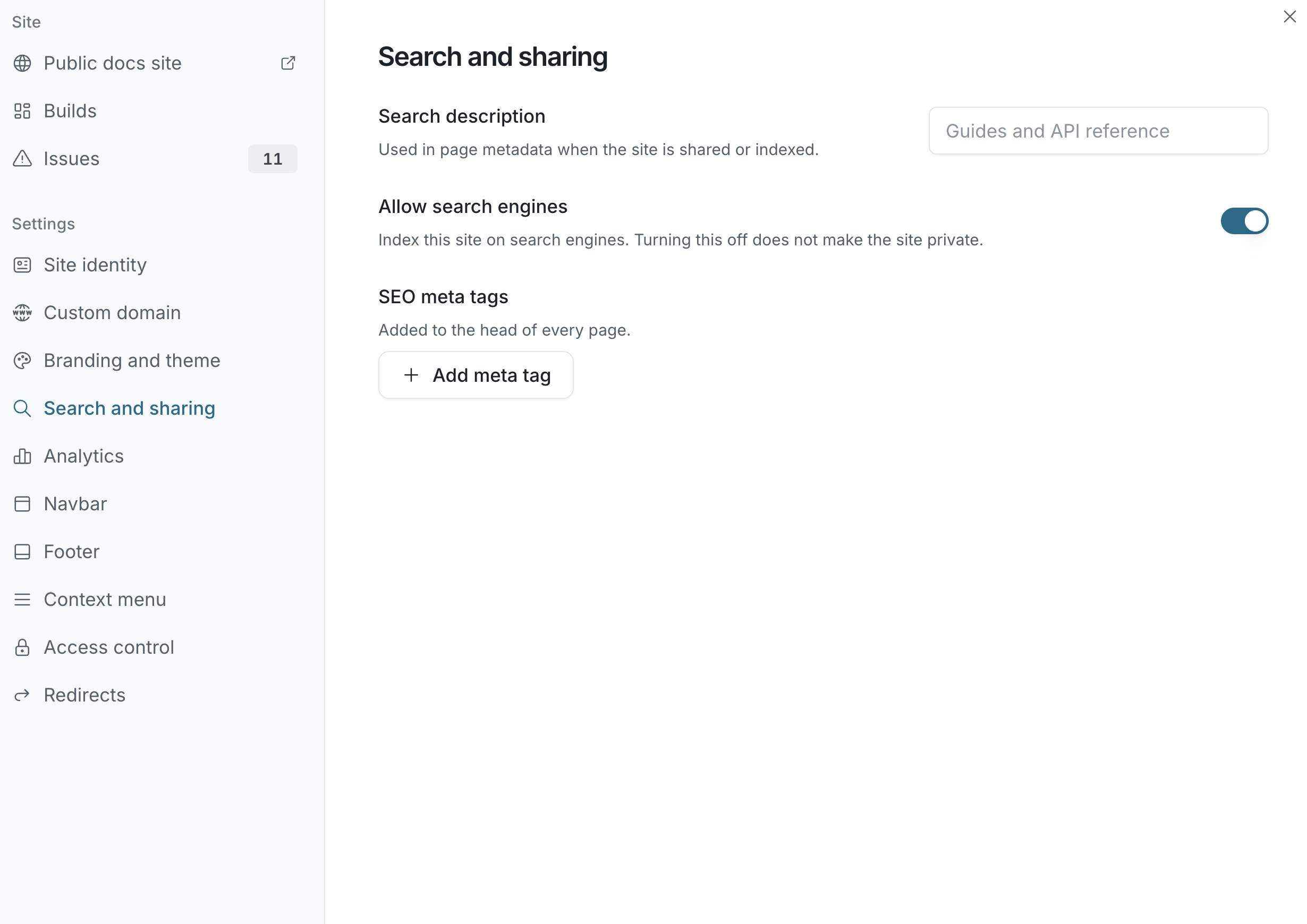Open the Public docs site link
Viewport: 1307px width, 924px height.
(113, 63)
